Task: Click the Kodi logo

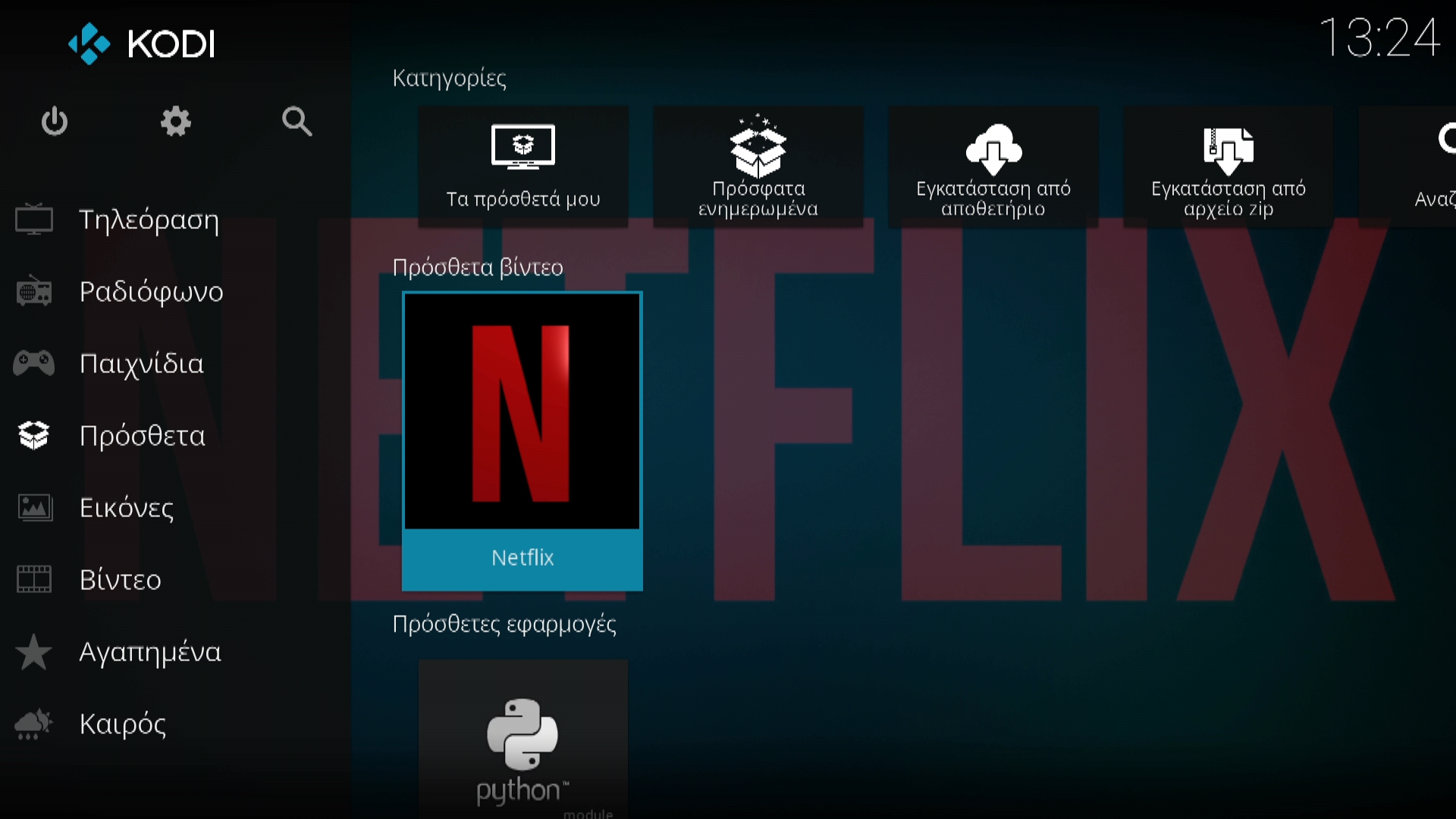Action: [142, 43]
